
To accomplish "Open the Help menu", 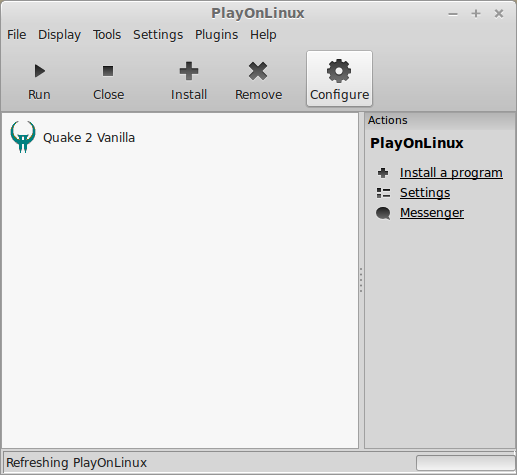I will (263, 35).
